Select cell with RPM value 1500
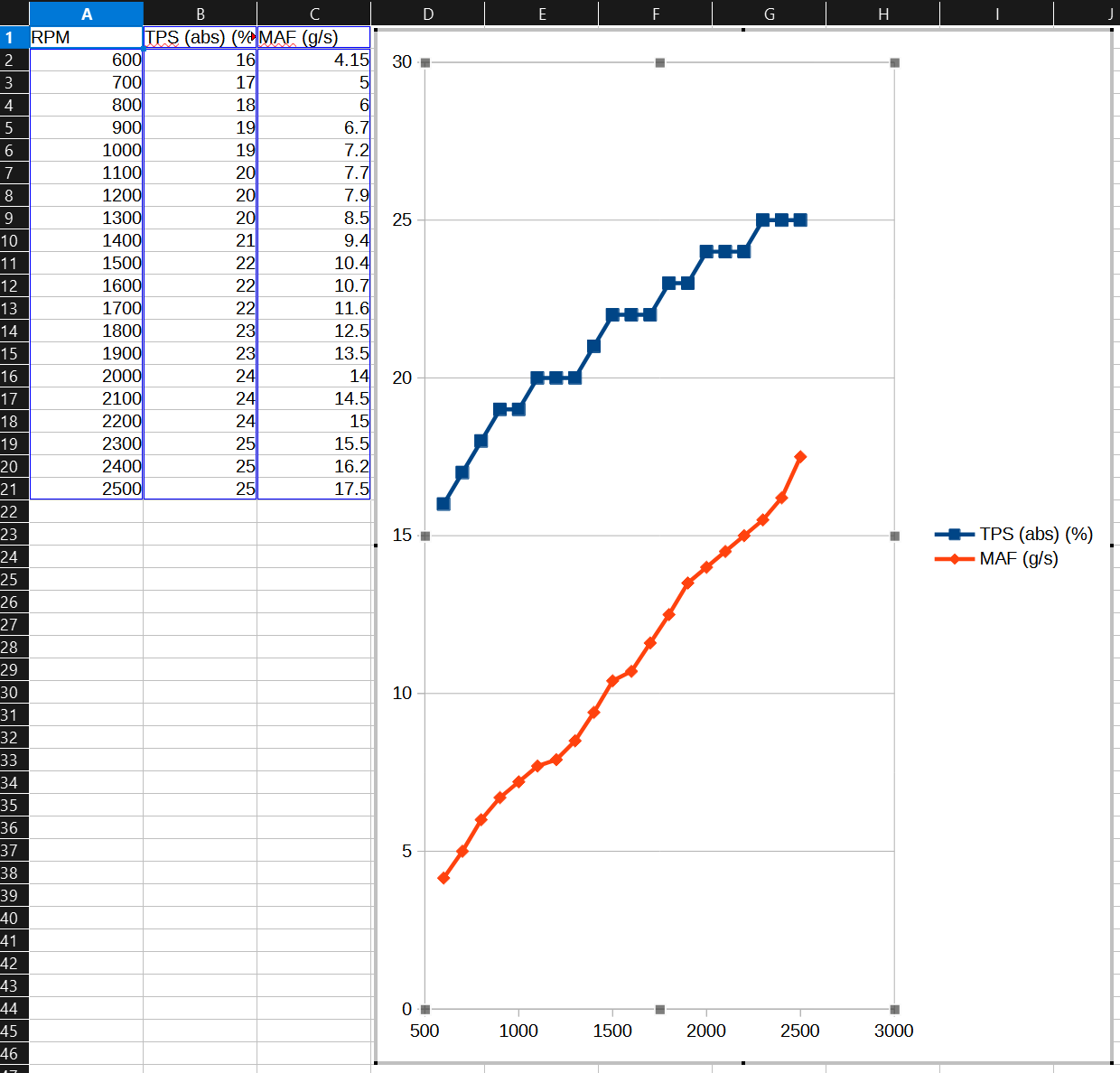This screenshot has width=1120, height=1073. (87, 263)
